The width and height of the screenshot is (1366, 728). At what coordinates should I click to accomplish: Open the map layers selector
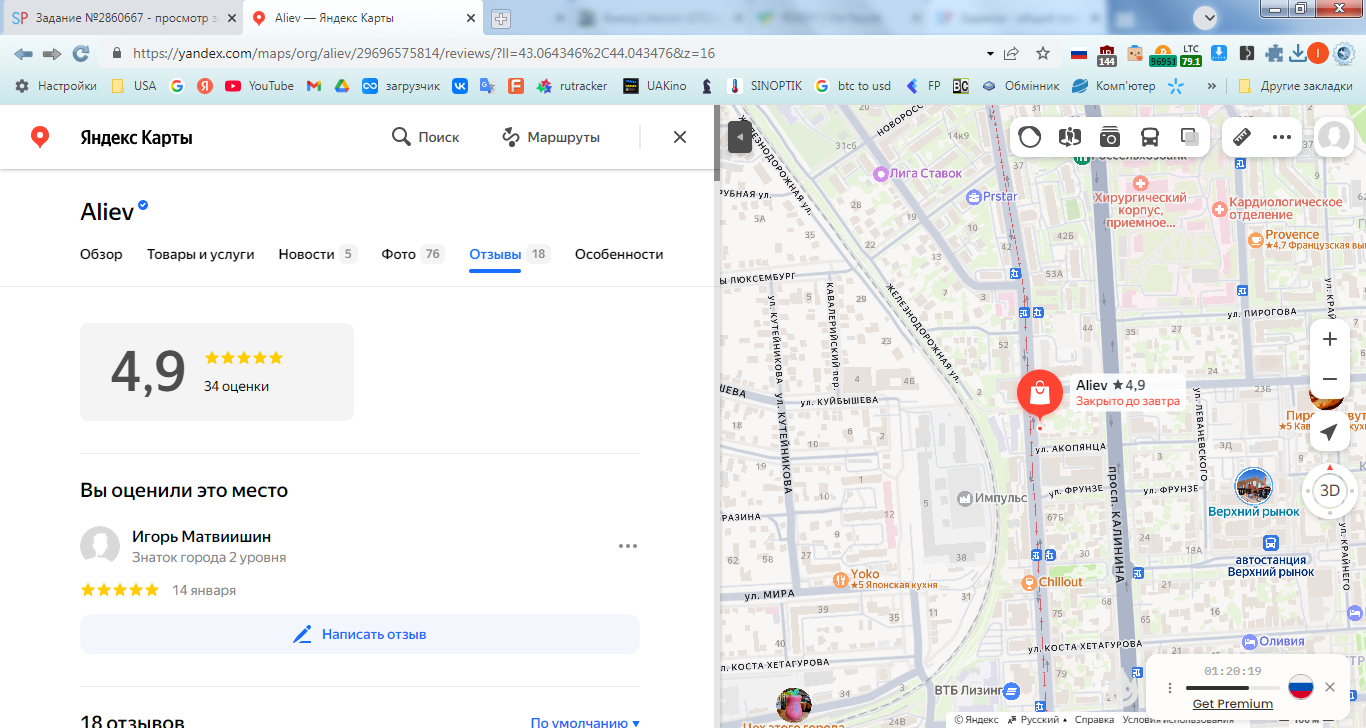click(1190, 137)
